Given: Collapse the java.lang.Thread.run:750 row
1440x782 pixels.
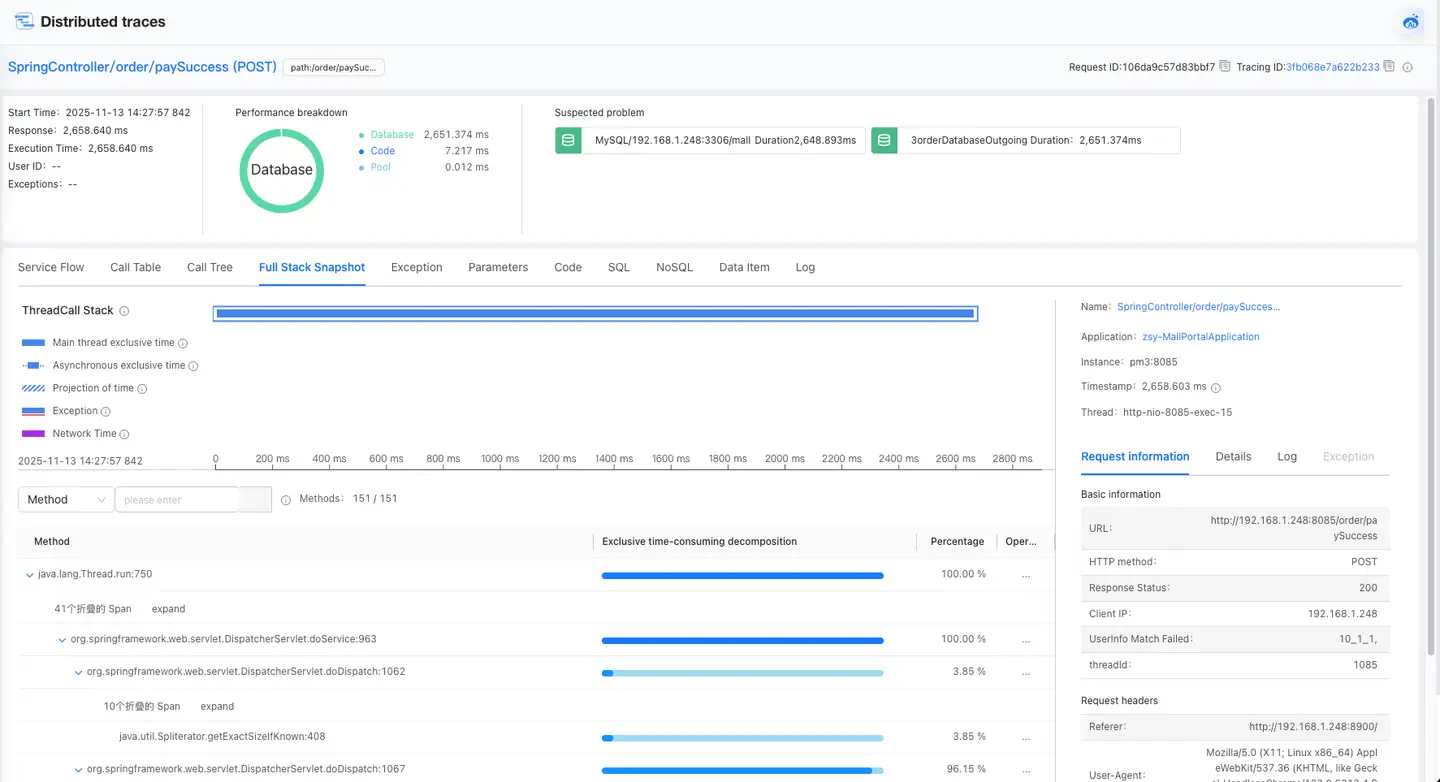Looking at the screenshot, I should tap(29, 575).
